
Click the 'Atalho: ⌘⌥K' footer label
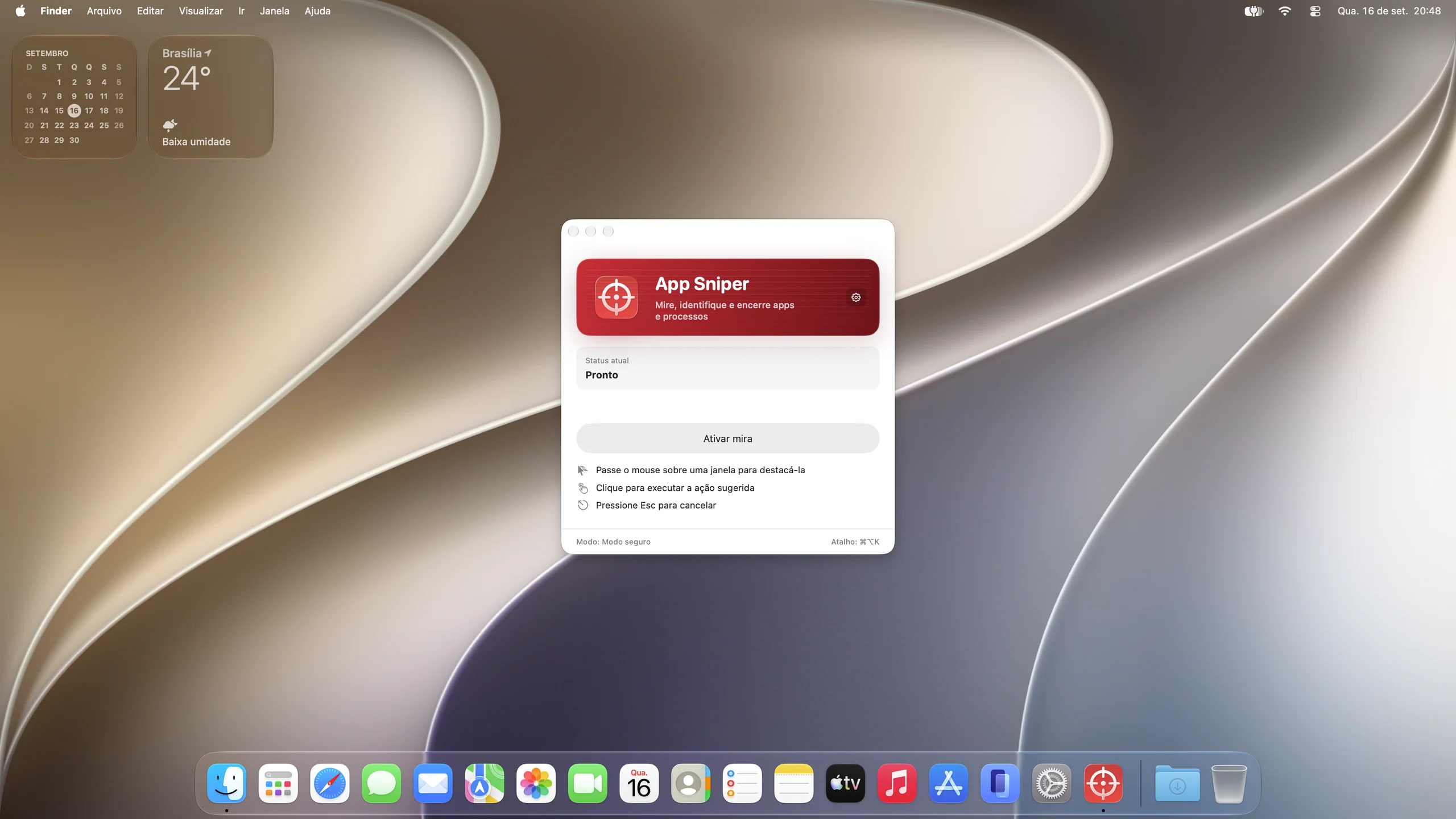click(855, 542)
